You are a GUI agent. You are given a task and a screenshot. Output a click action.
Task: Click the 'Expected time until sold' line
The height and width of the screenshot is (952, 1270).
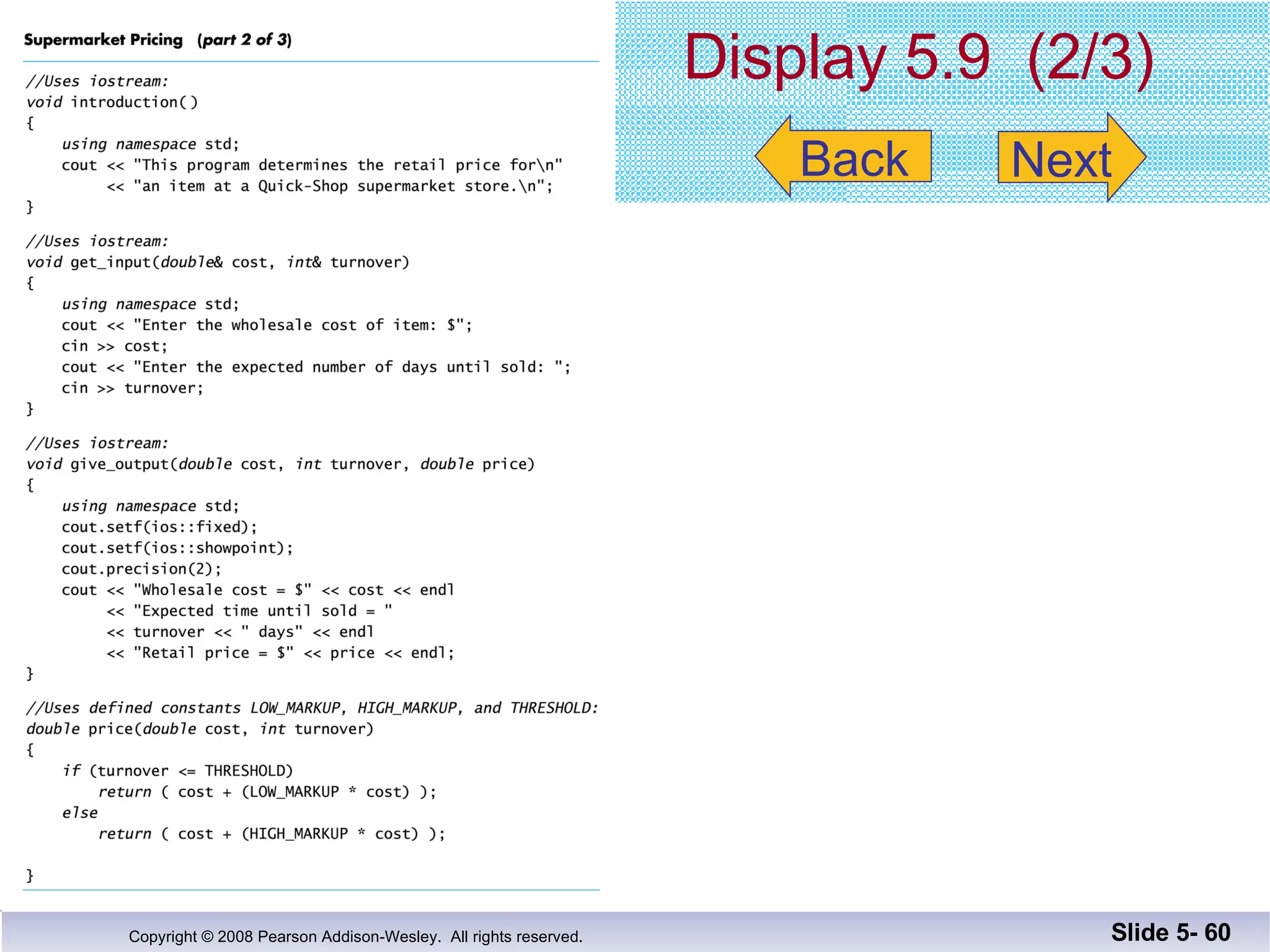(x=249, y=611)
